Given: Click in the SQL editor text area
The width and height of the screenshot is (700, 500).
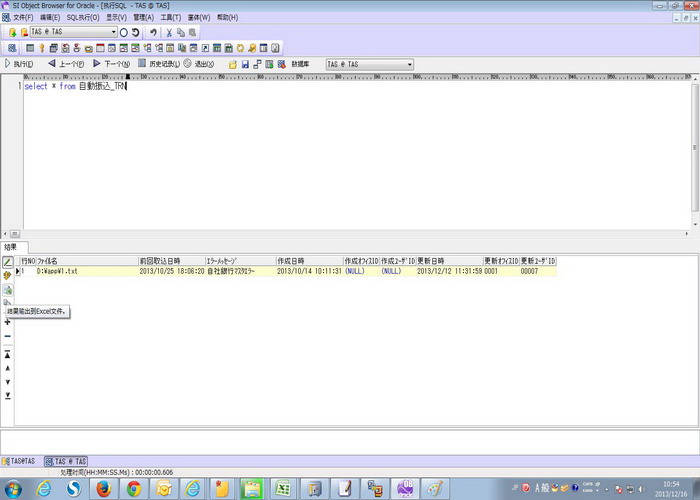Looking at the screenshot, I should click(357, 156).
